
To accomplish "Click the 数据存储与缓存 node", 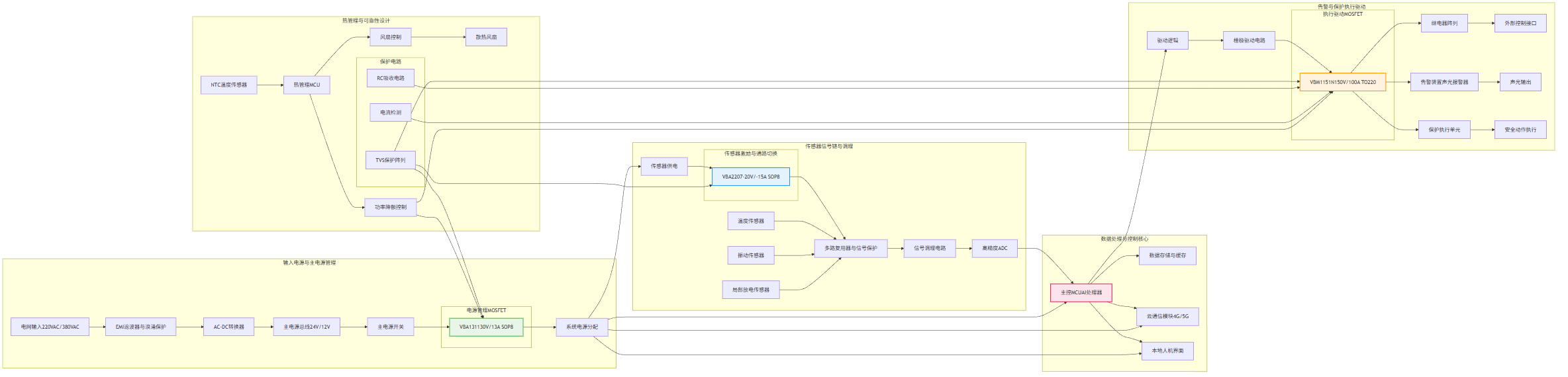I will pyautogui.click(x=1167, y=255).
